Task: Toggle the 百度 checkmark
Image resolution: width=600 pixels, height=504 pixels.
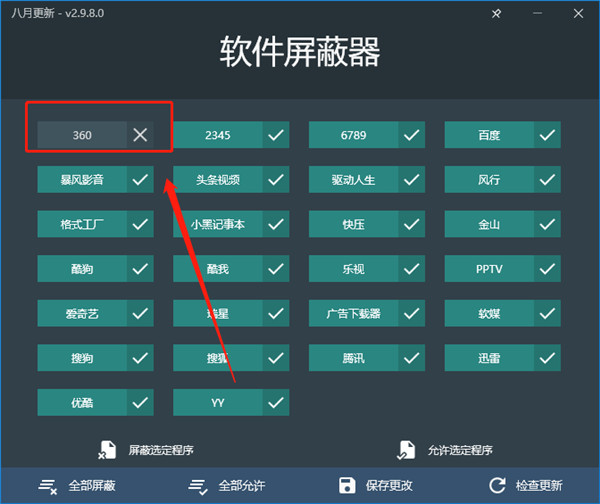Action: pos(547,135)
